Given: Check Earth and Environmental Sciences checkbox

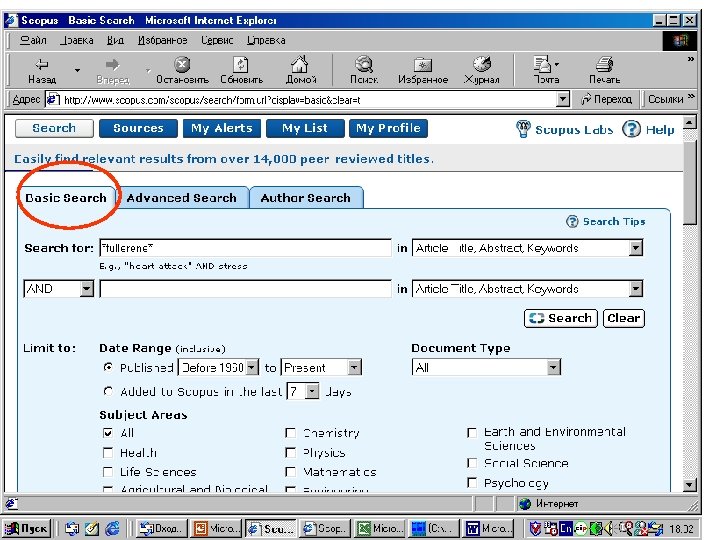Looking at the screenshot, I should click(472, 433).
